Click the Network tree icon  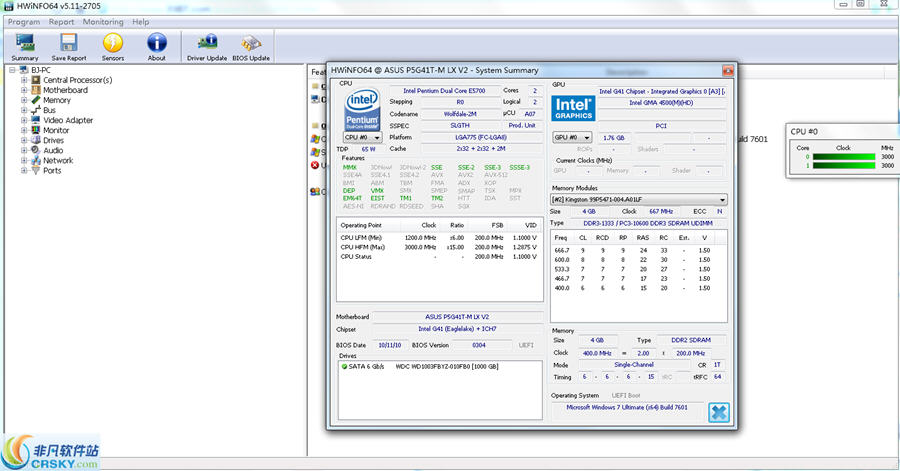coord(36,161)
